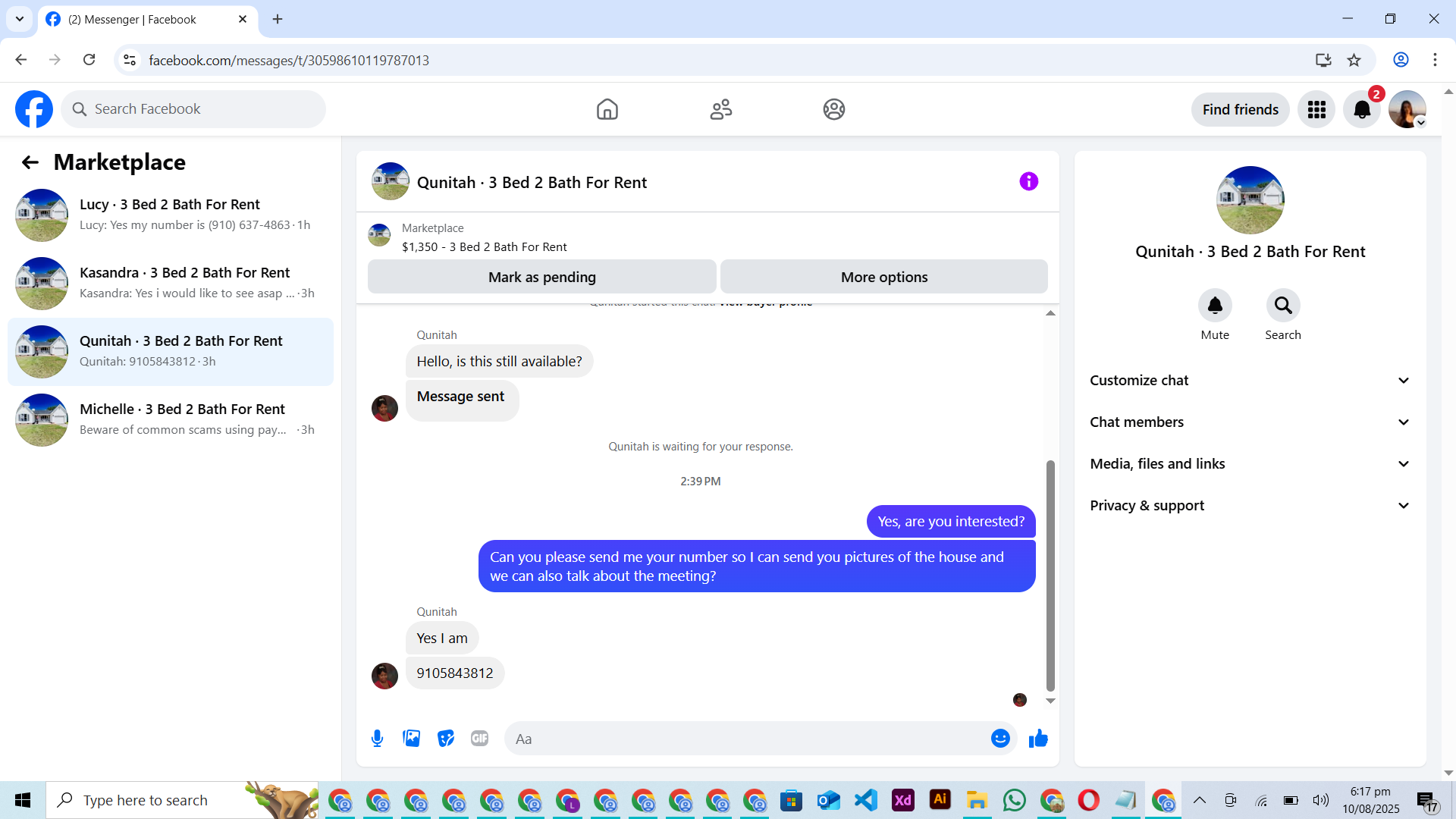Click the More options button
The height and width of the screenshot is (819, 1456).
(883, 277)
